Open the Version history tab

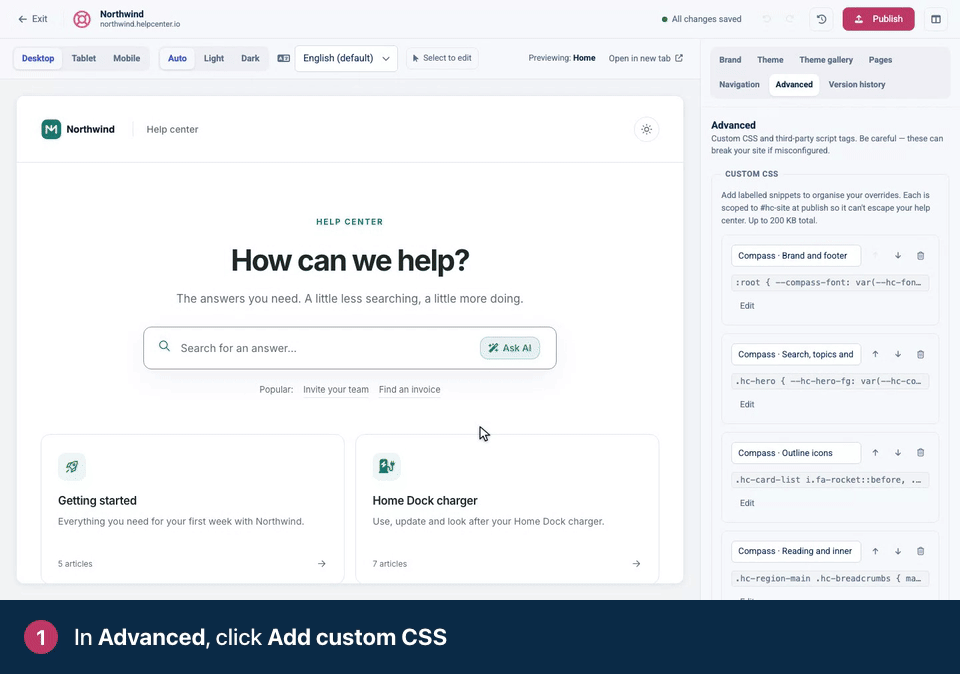click(x=857, y=84)
